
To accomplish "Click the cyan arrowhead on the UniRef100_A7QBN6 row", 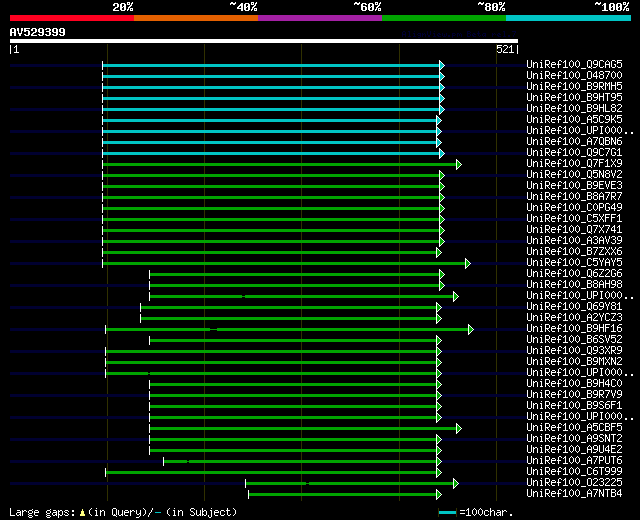I will (437, 142).
